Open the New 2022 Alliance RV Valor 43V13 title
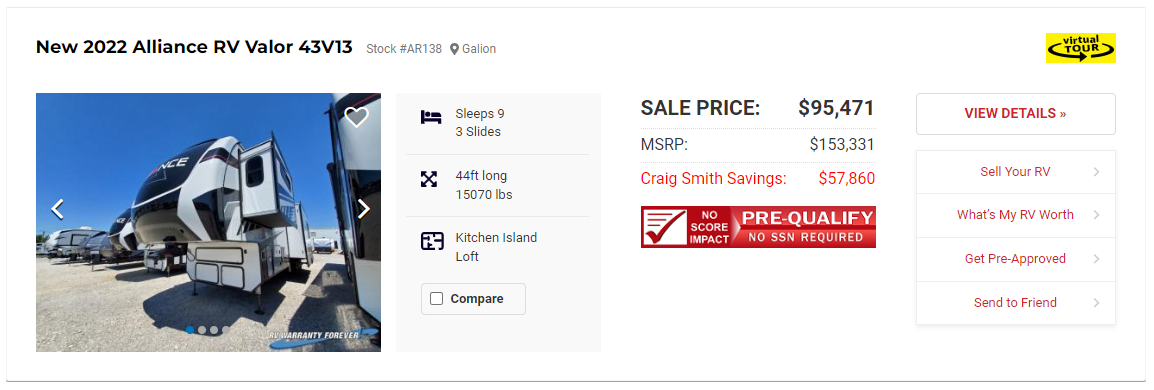 [196, 48]
